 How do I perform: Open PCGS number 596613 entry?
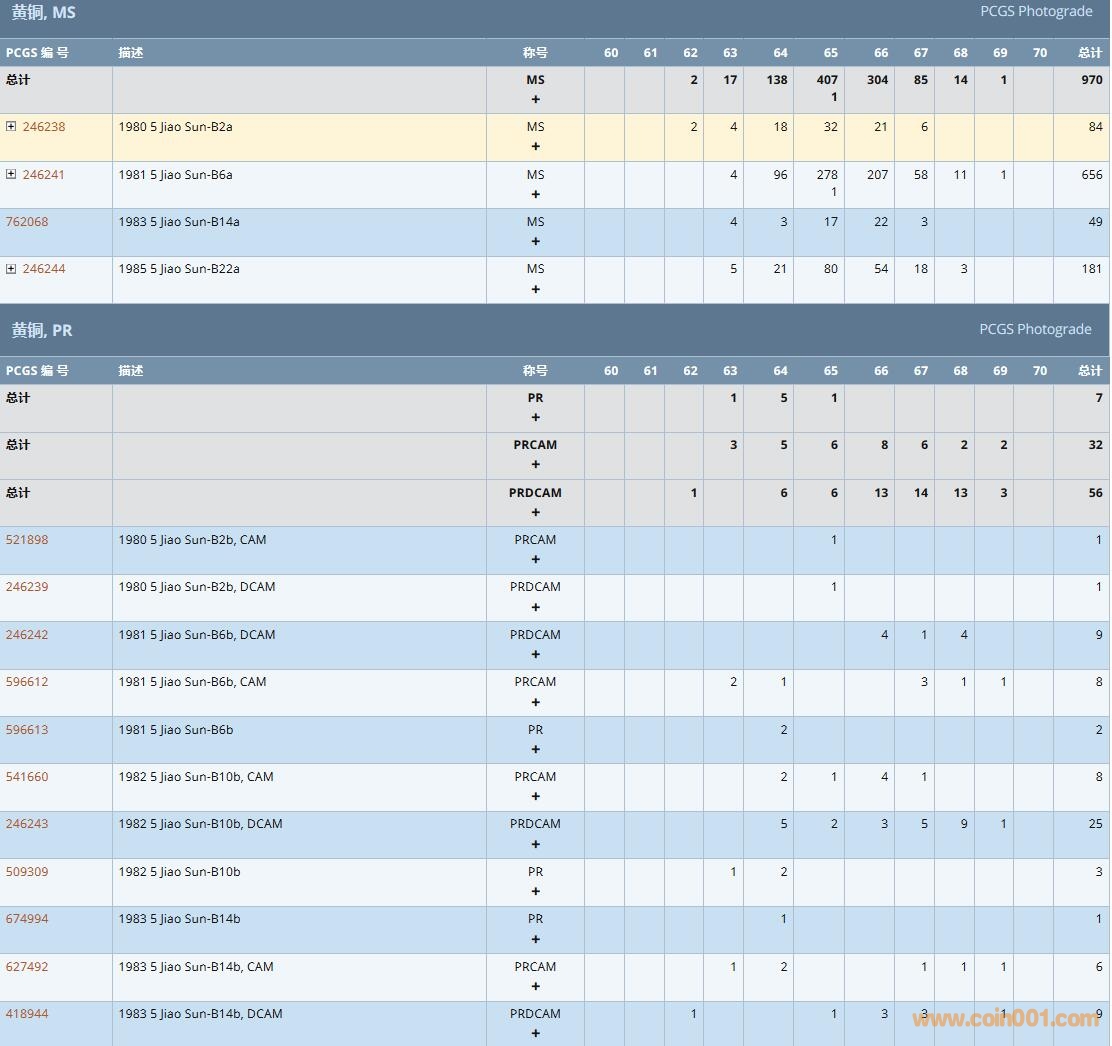(x=27, y=730)
